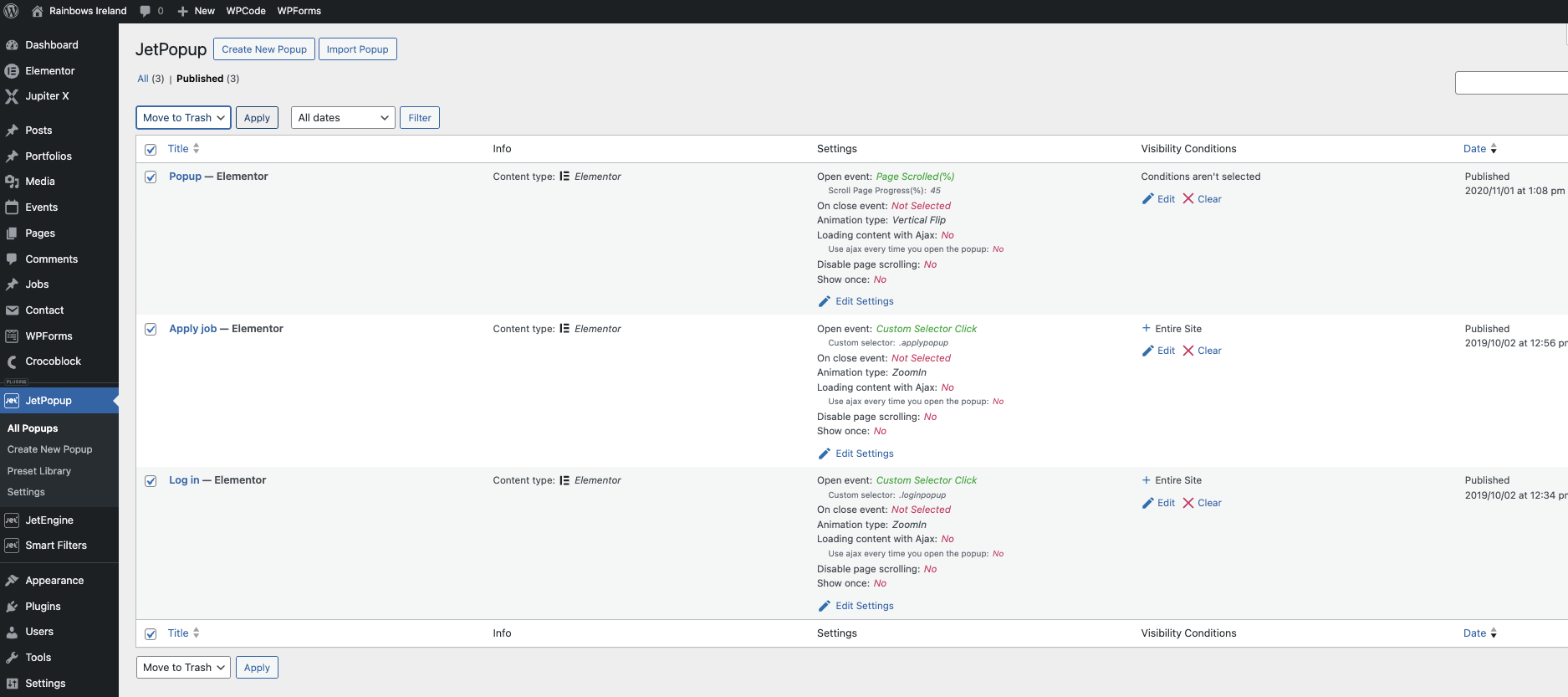Click plus icon beside Entire Site for Log in
The image size is (1568, 697).
(x=1147, y=480)
